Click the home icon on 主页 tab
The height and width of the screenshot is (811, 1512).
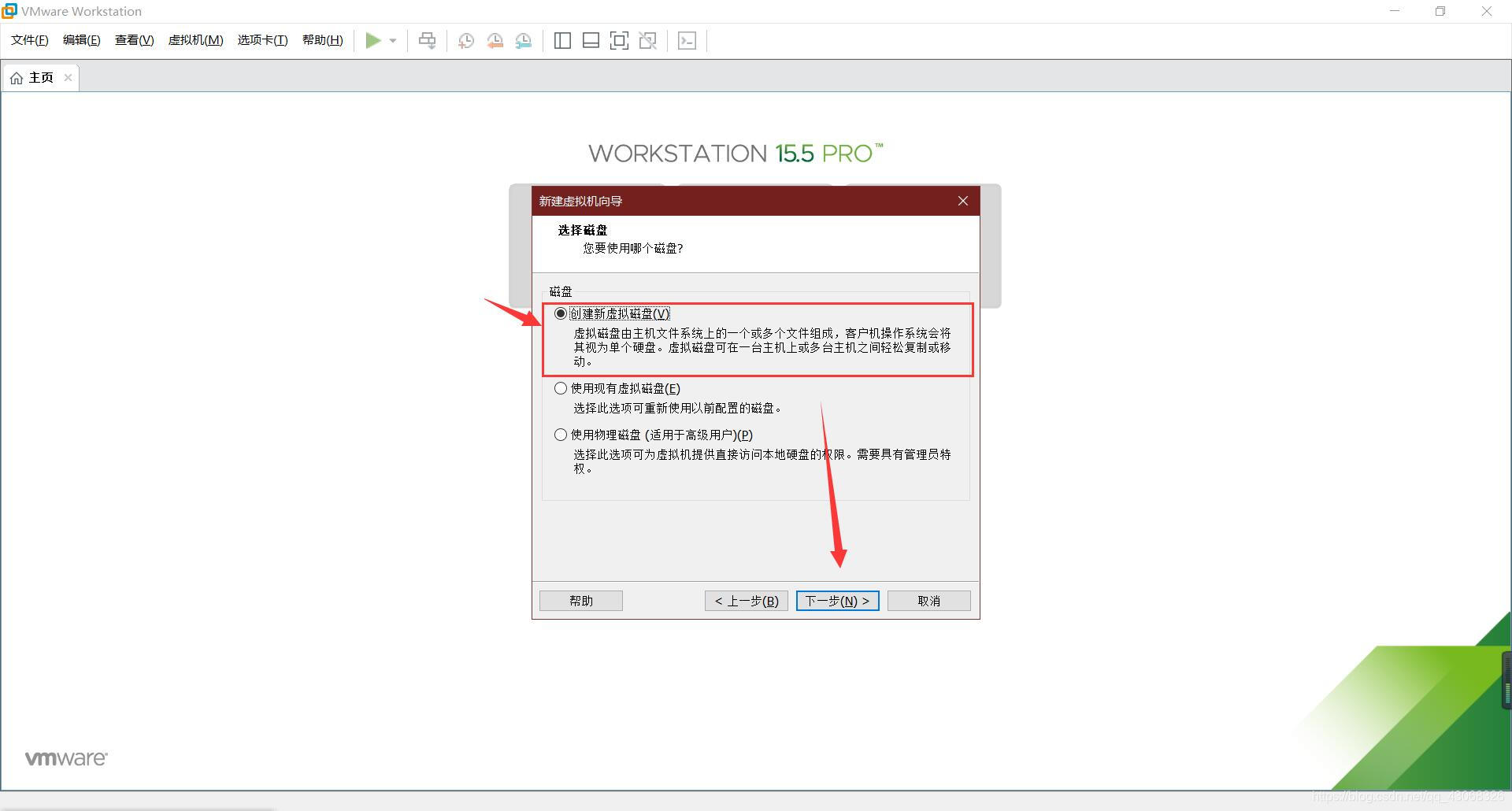pos(17,78)
